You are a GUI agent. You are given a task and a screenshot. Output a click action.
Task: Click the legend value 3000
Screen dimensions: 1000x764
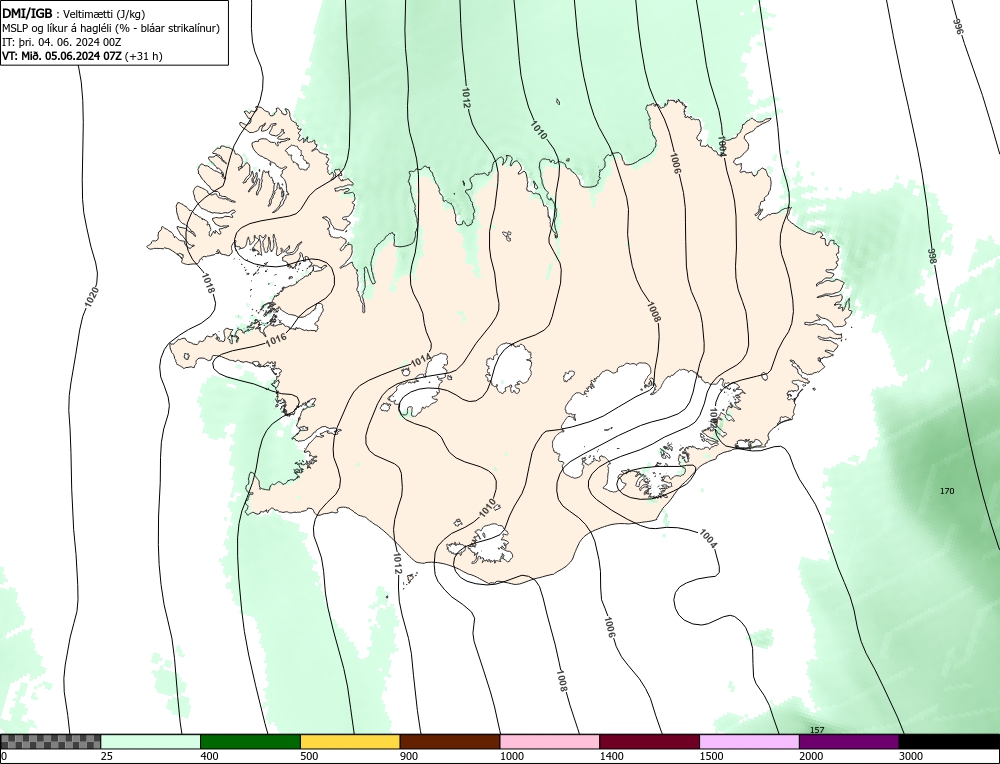click(911, 756)
